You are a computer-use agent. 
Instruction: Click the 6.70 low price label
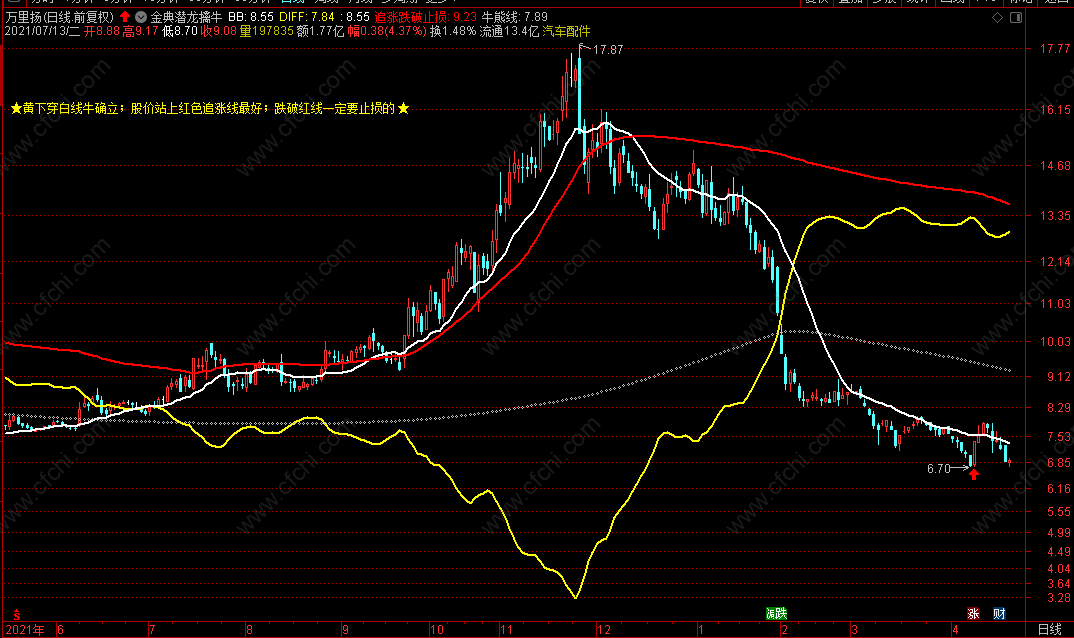938,469
